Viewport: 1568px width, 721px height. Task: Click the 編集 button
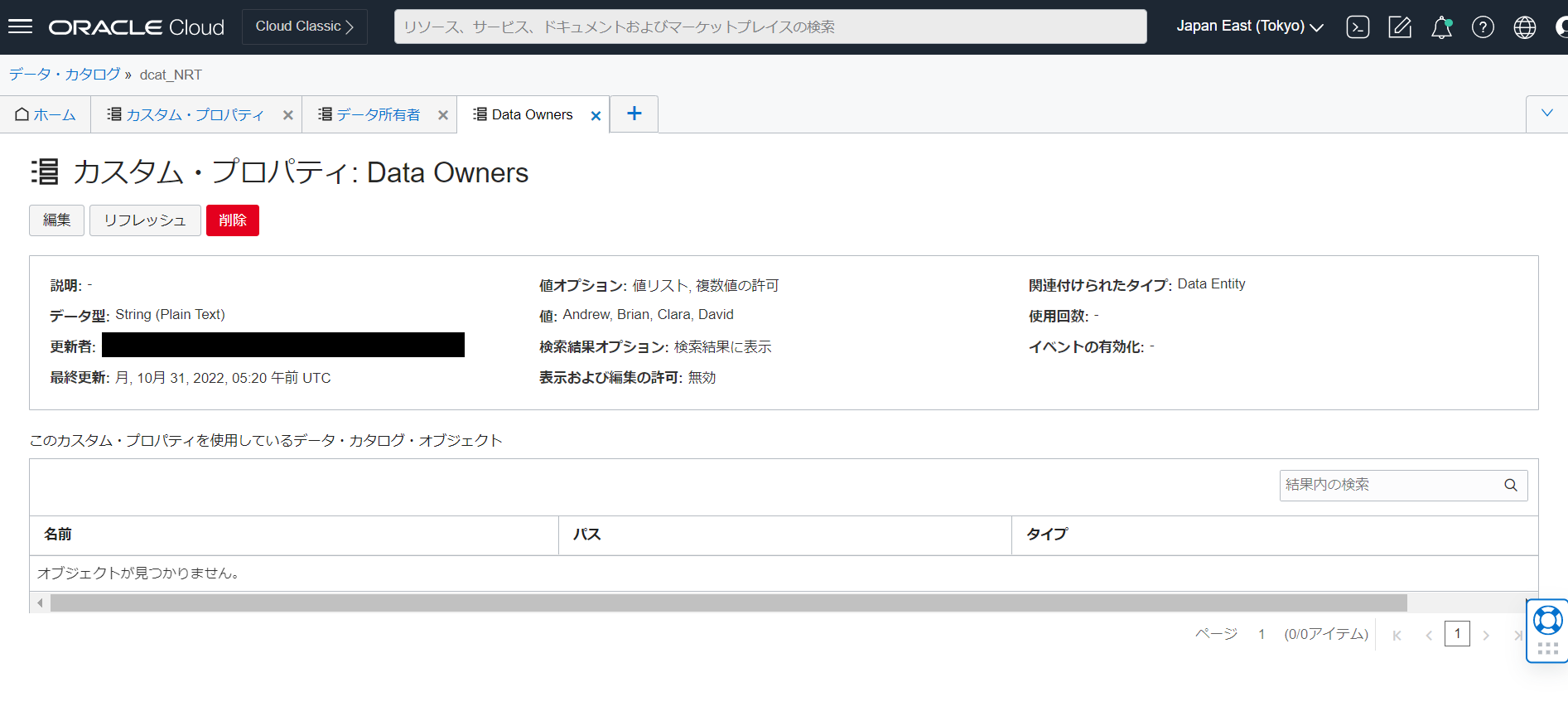coord(57,220)
